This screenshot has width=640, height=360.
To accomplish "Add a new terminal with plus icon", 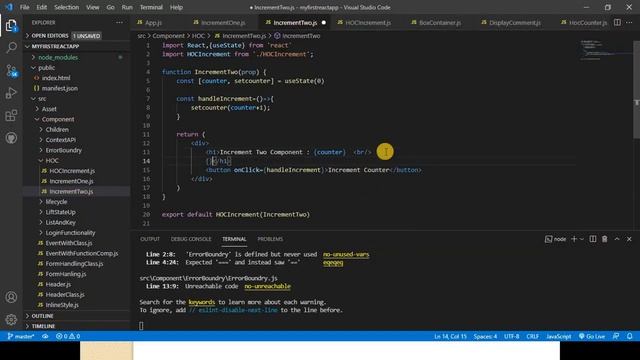I will [574, 239].
